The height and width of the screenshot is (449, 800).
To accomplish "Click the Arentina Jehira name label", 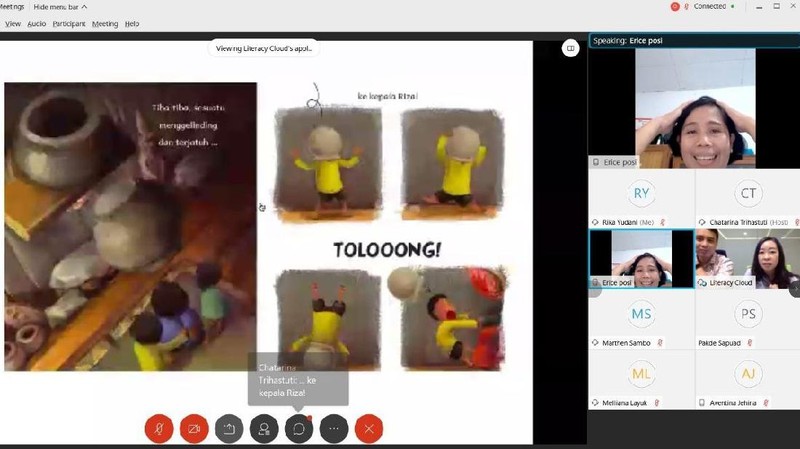I will [733, 403].
